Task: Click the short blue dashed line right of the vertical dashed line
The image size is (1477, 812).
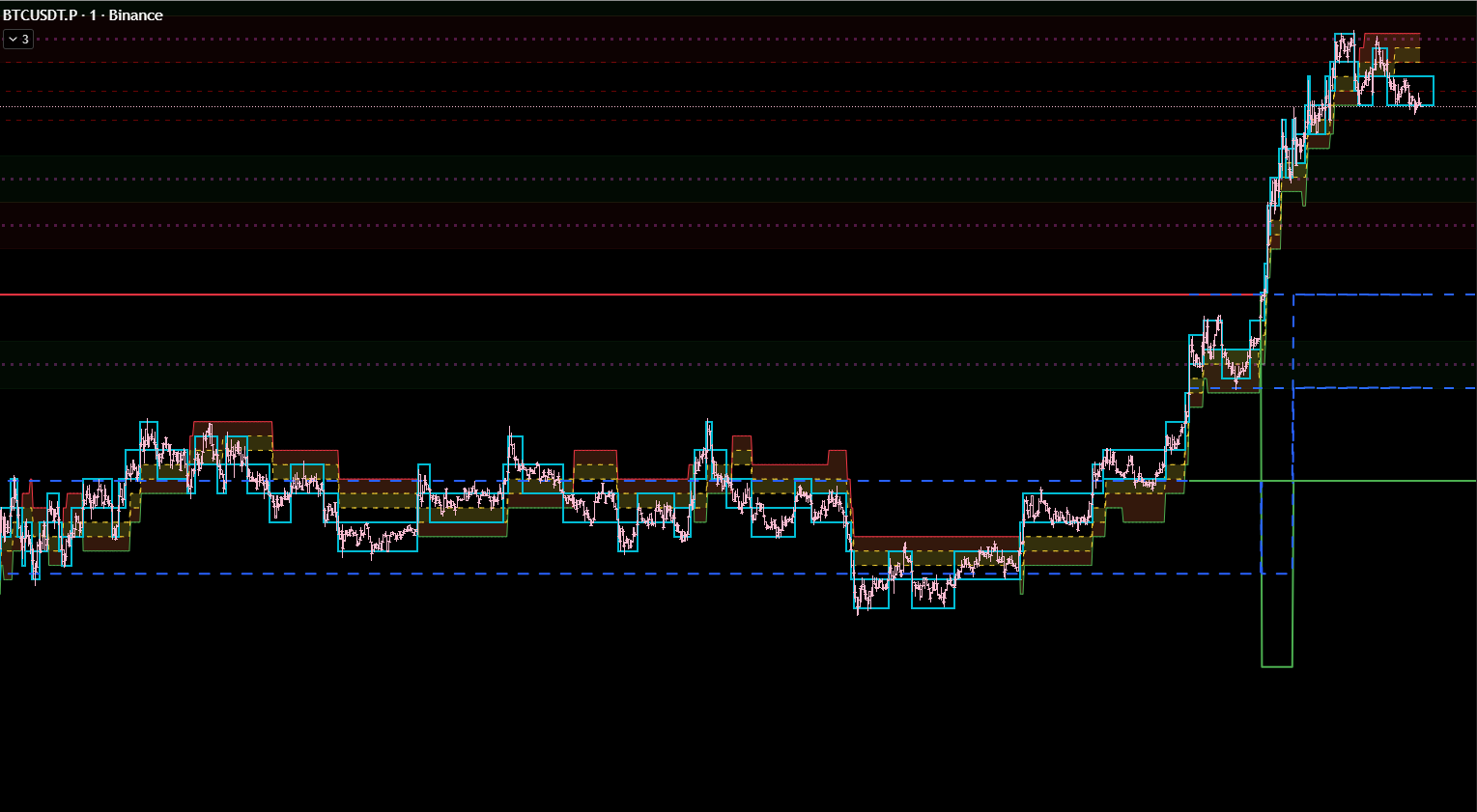Action: (1381, 387)
